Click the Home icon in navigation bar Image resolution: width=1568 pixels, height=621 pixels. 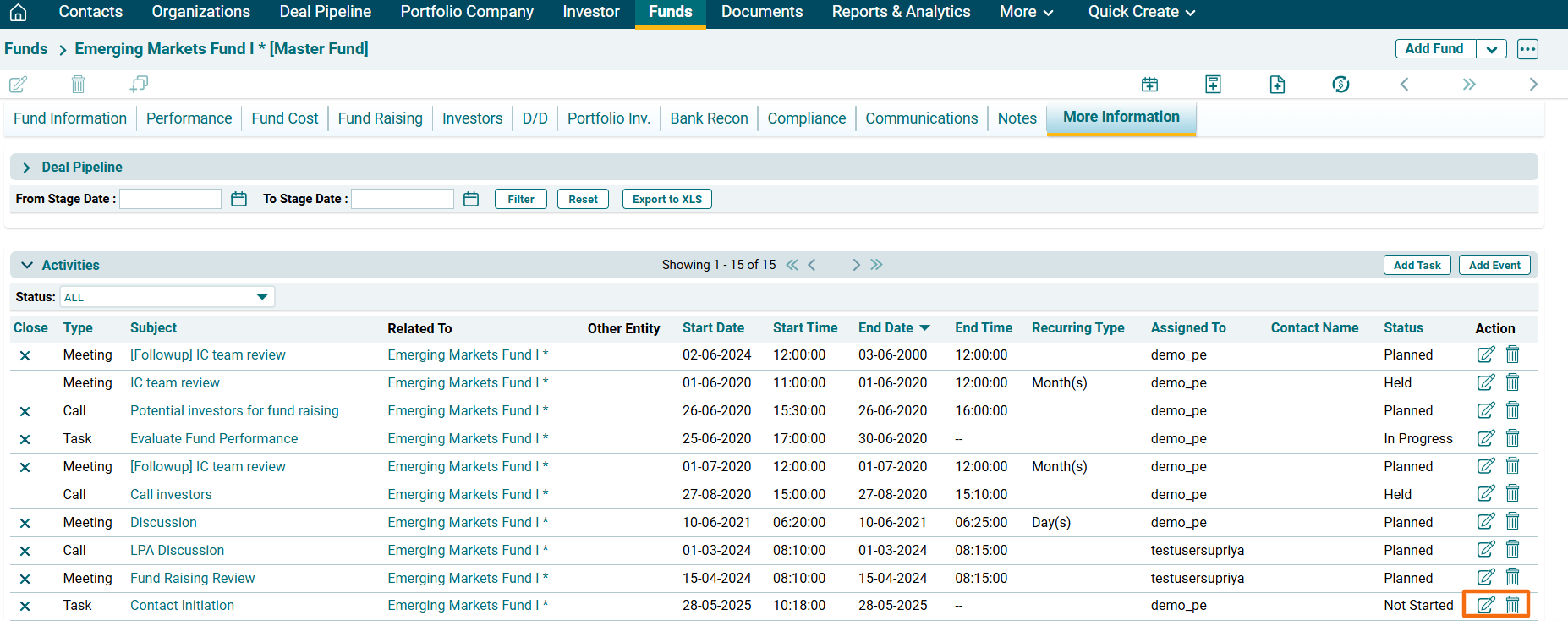[18, 13]
